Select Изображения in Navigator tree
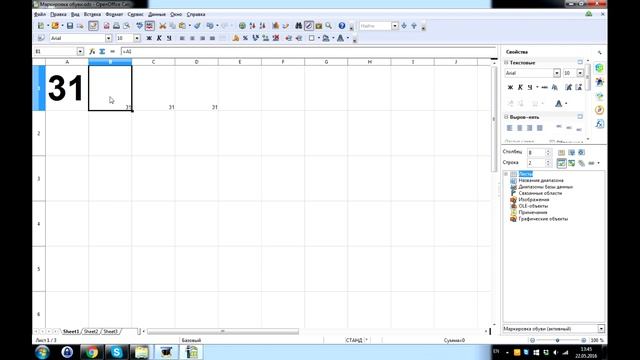Image resolution: width=640 pixels, height=360 pixels. (x=533, y=200)
